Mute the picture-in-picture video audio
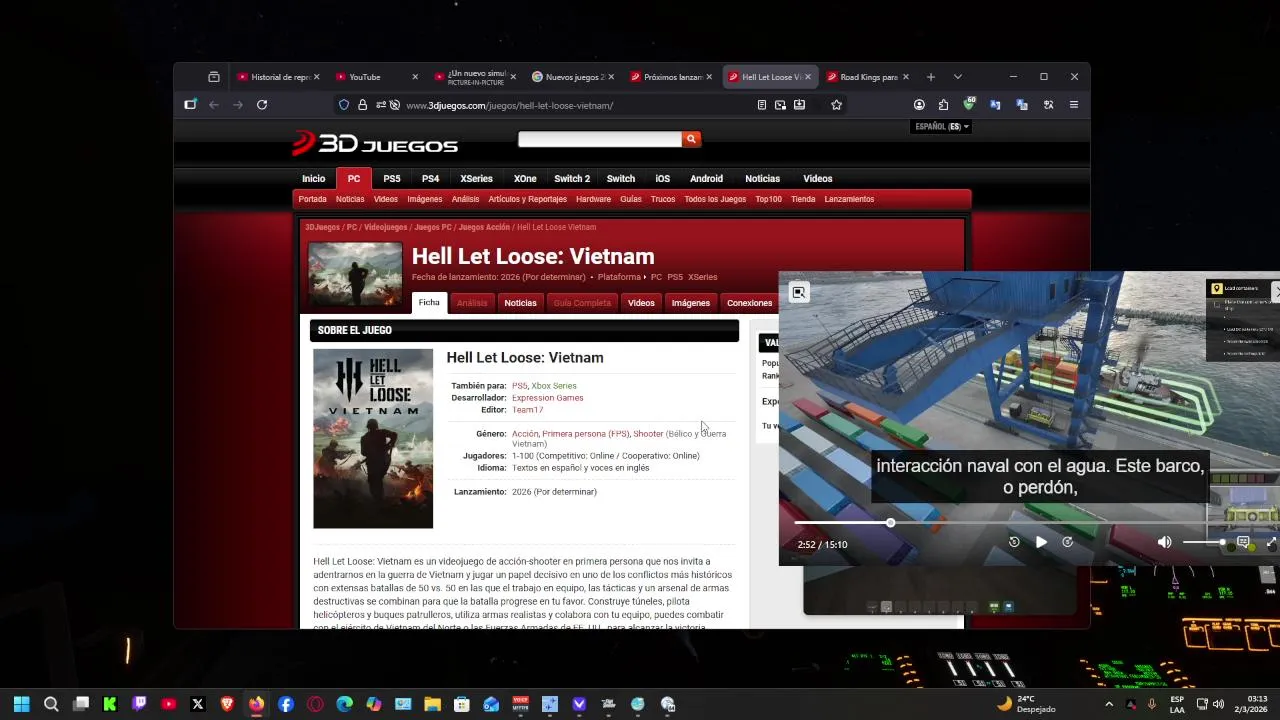The image size is (1280, 720). [1164, 542]
